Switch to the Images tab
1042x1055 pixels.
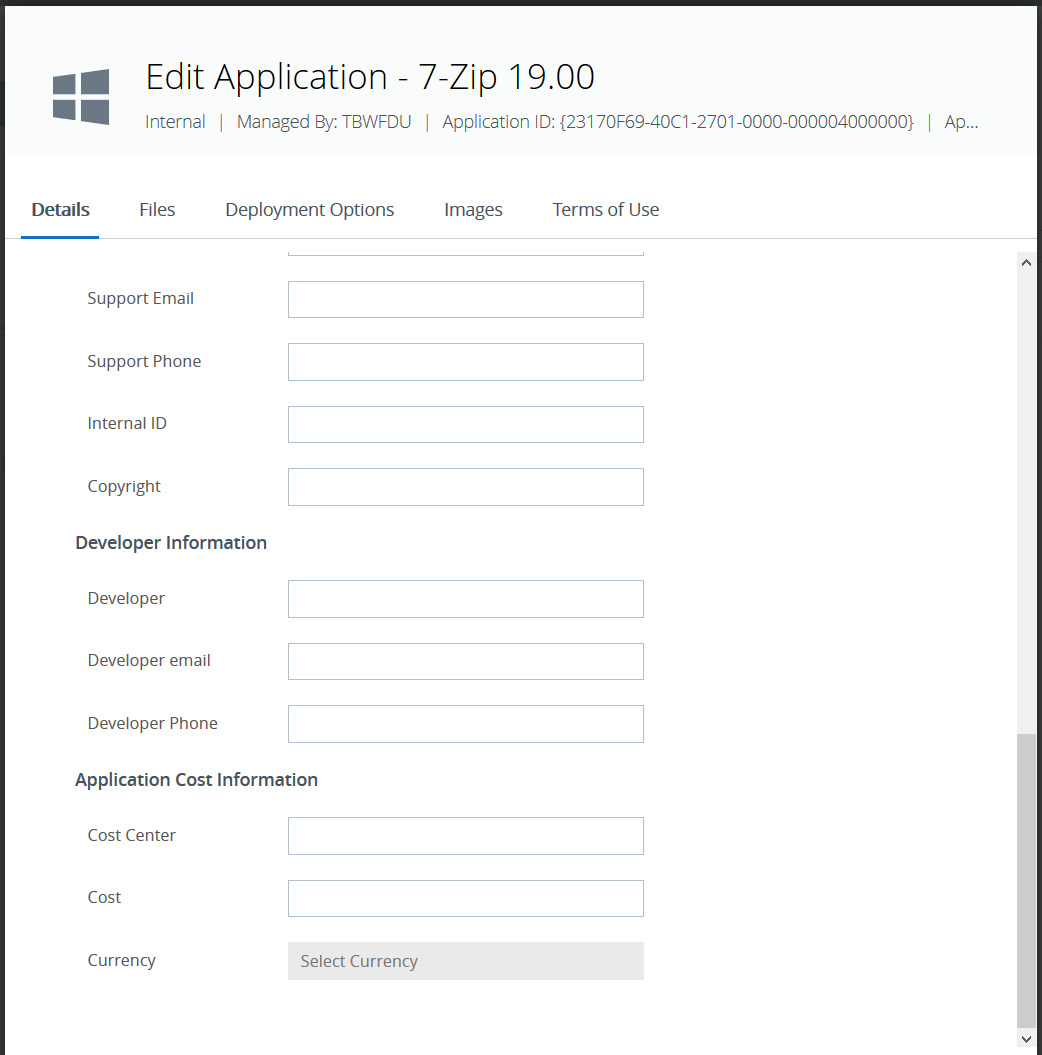473,210
